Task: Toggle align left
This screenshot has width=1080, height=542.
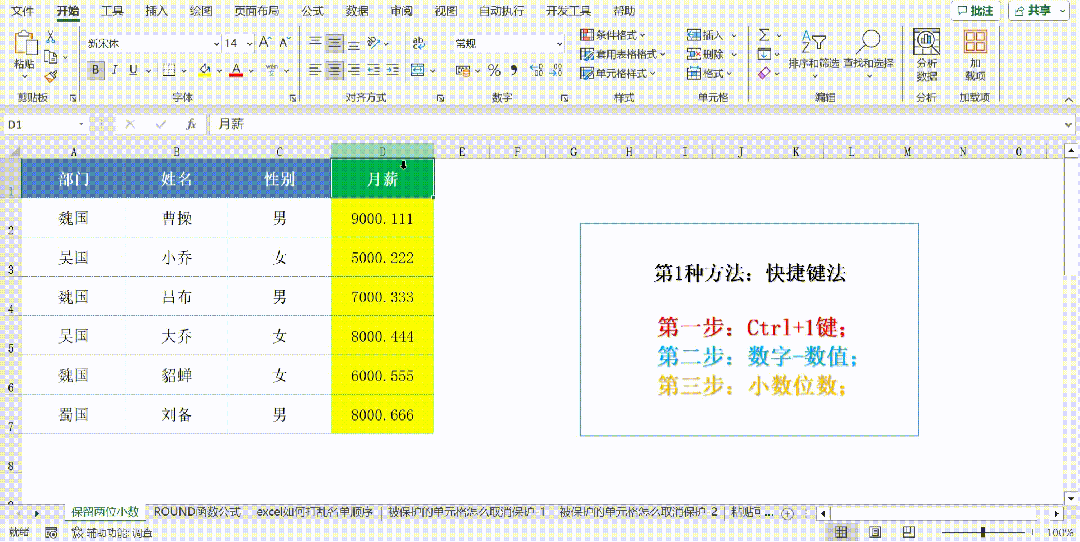Action: tap(315, 70)
